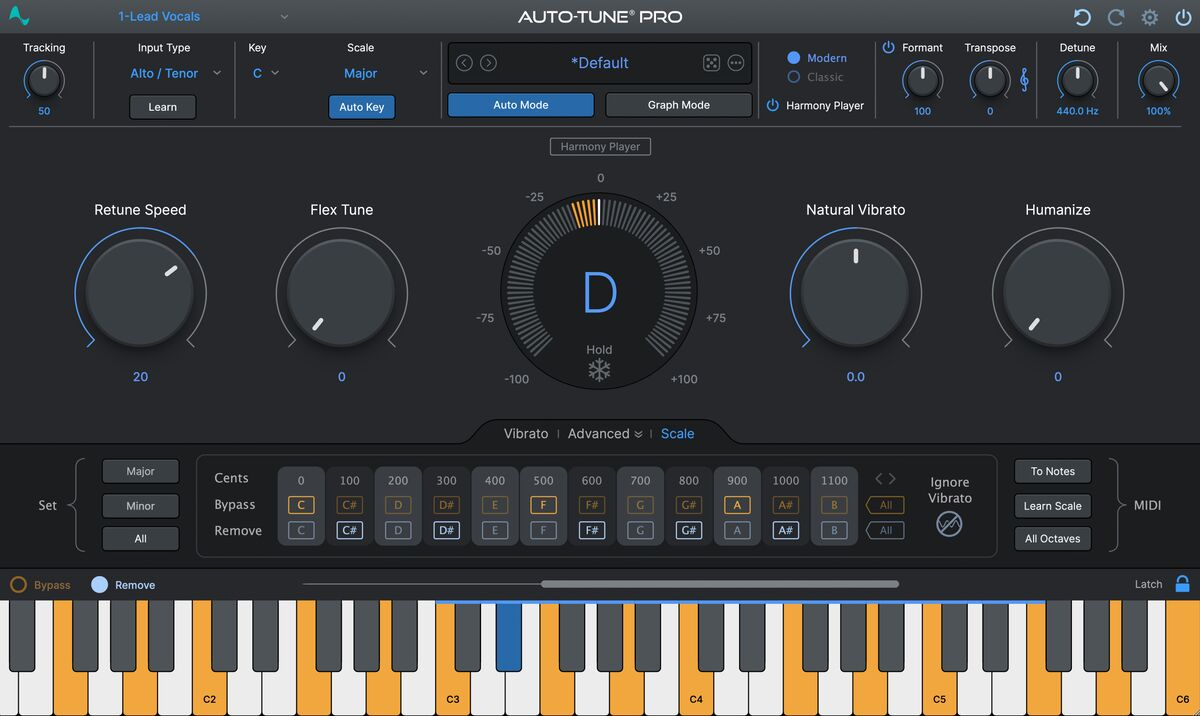Click the undo arrow icon
Image resolution: width=1200 pixels, height=716 pixels.
1082,17
